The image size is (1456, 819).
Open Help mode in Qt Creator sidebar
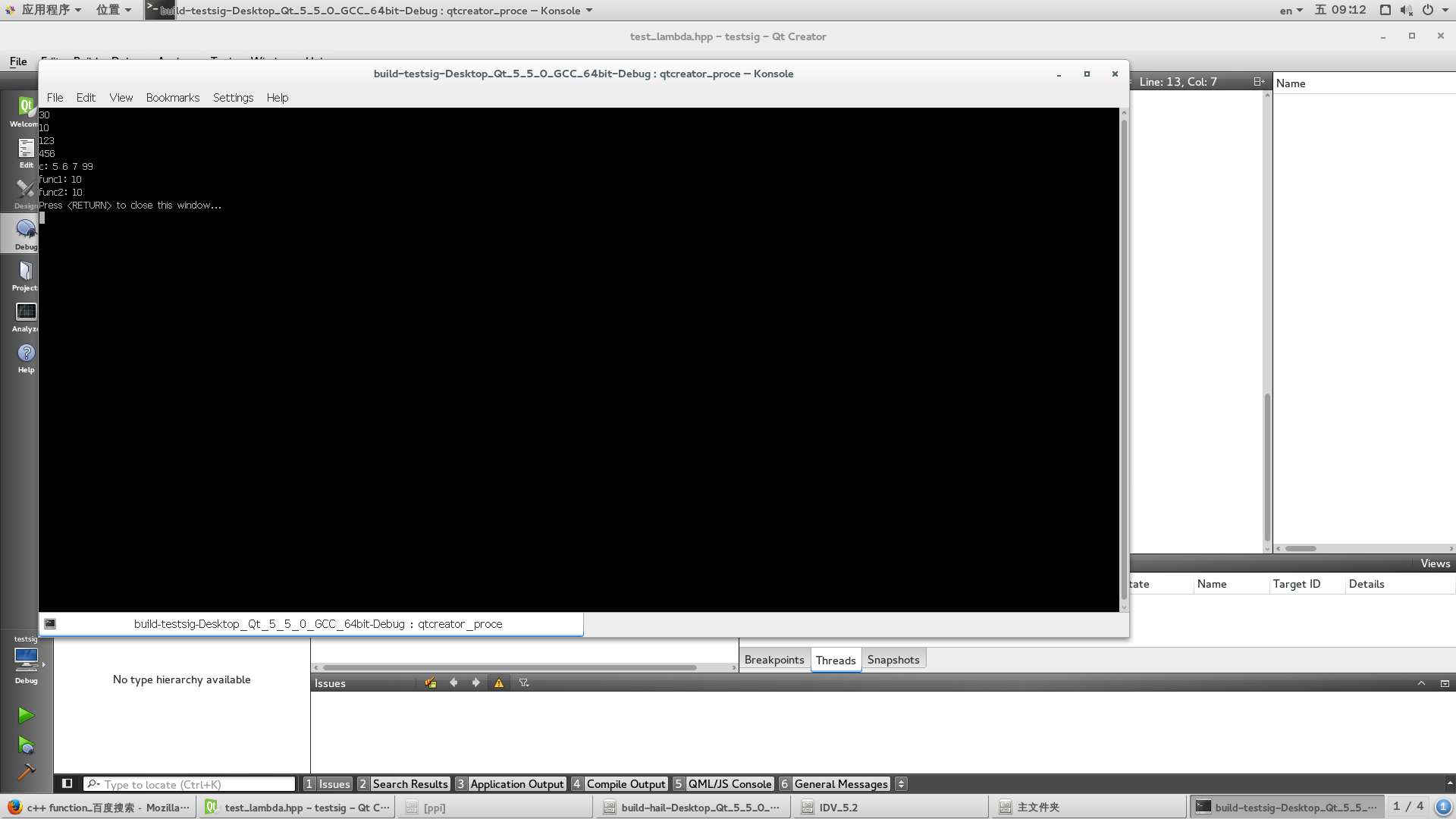pos(25,357)
